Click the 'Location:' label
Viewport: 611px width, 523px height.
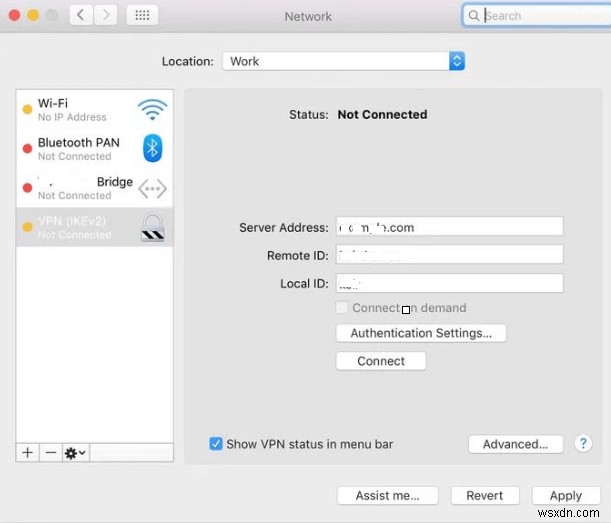coord(187,62)
